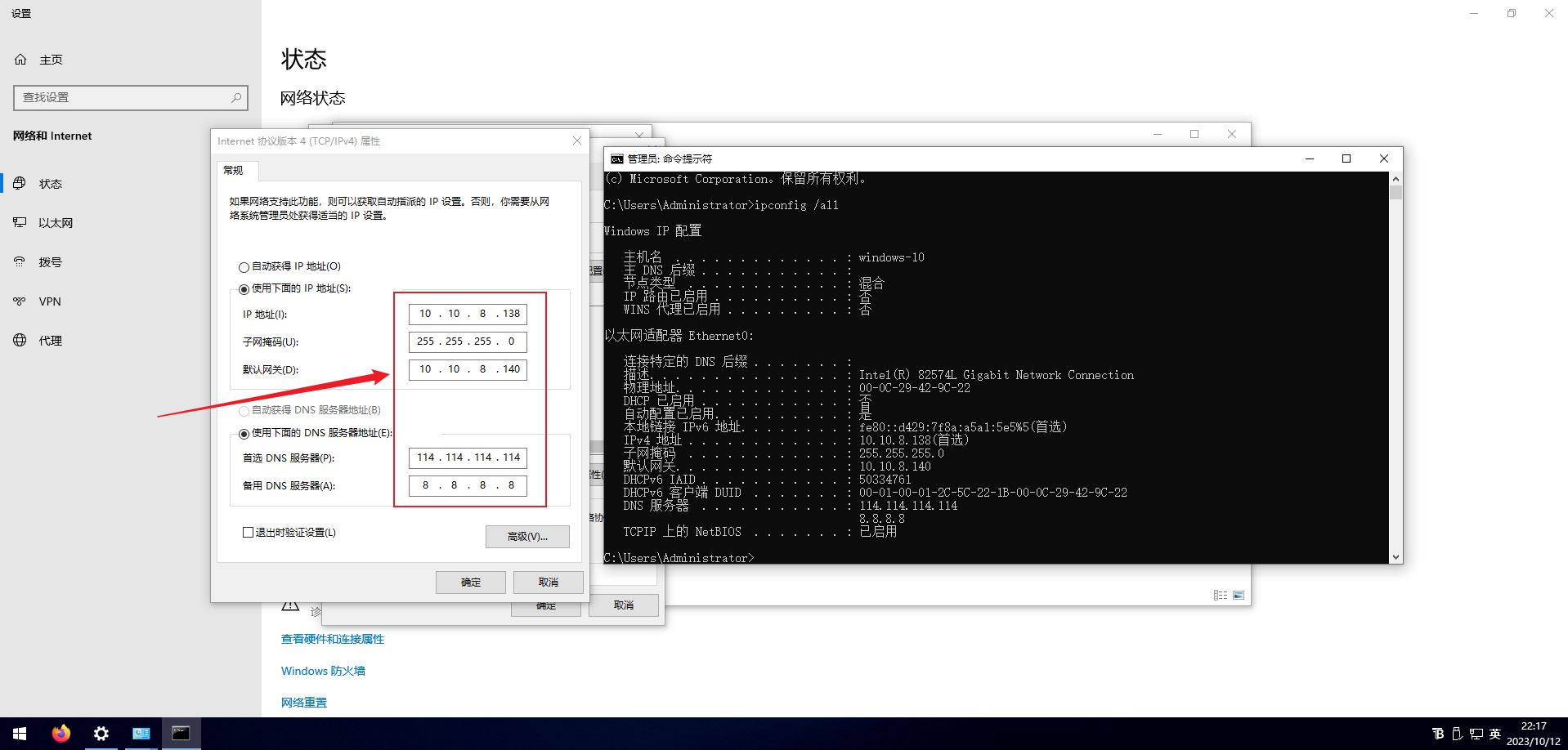Image resolution: width=1568 pixels, height=750 pixels.
Task: Click 高级(V)... button
Action: click(x=527, y=536)
